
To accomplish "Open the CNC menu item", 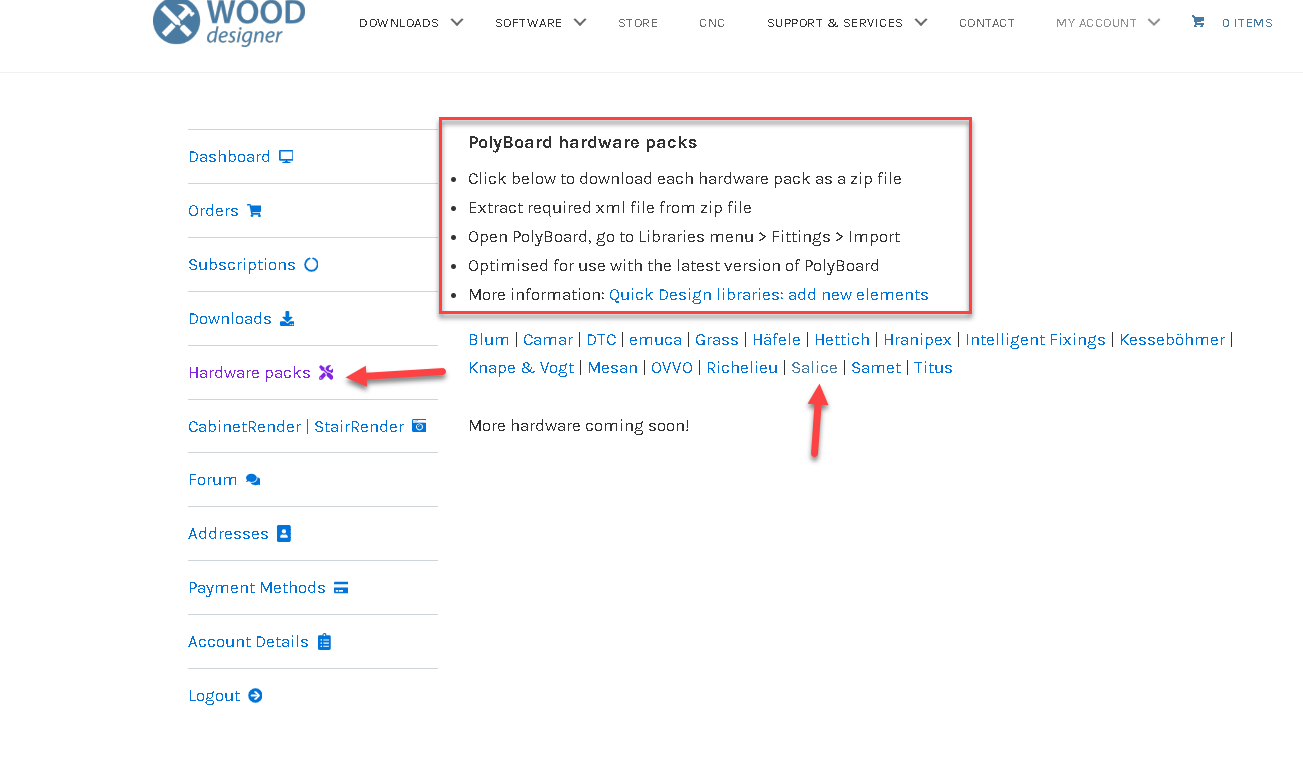I will click(x=712, y=23).
